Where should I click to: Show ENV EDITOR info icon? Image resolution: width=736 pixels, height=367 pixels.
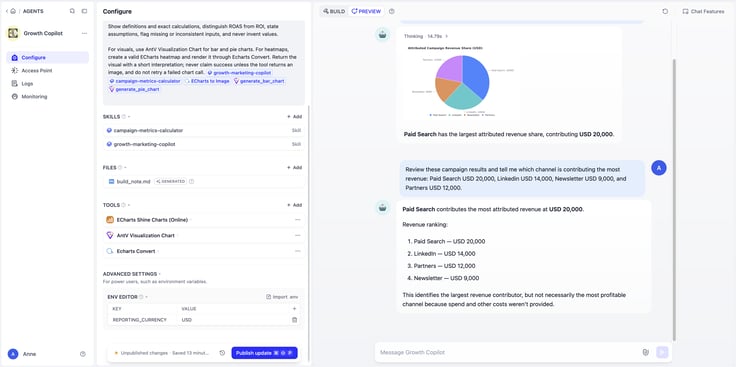pos(141,297)
